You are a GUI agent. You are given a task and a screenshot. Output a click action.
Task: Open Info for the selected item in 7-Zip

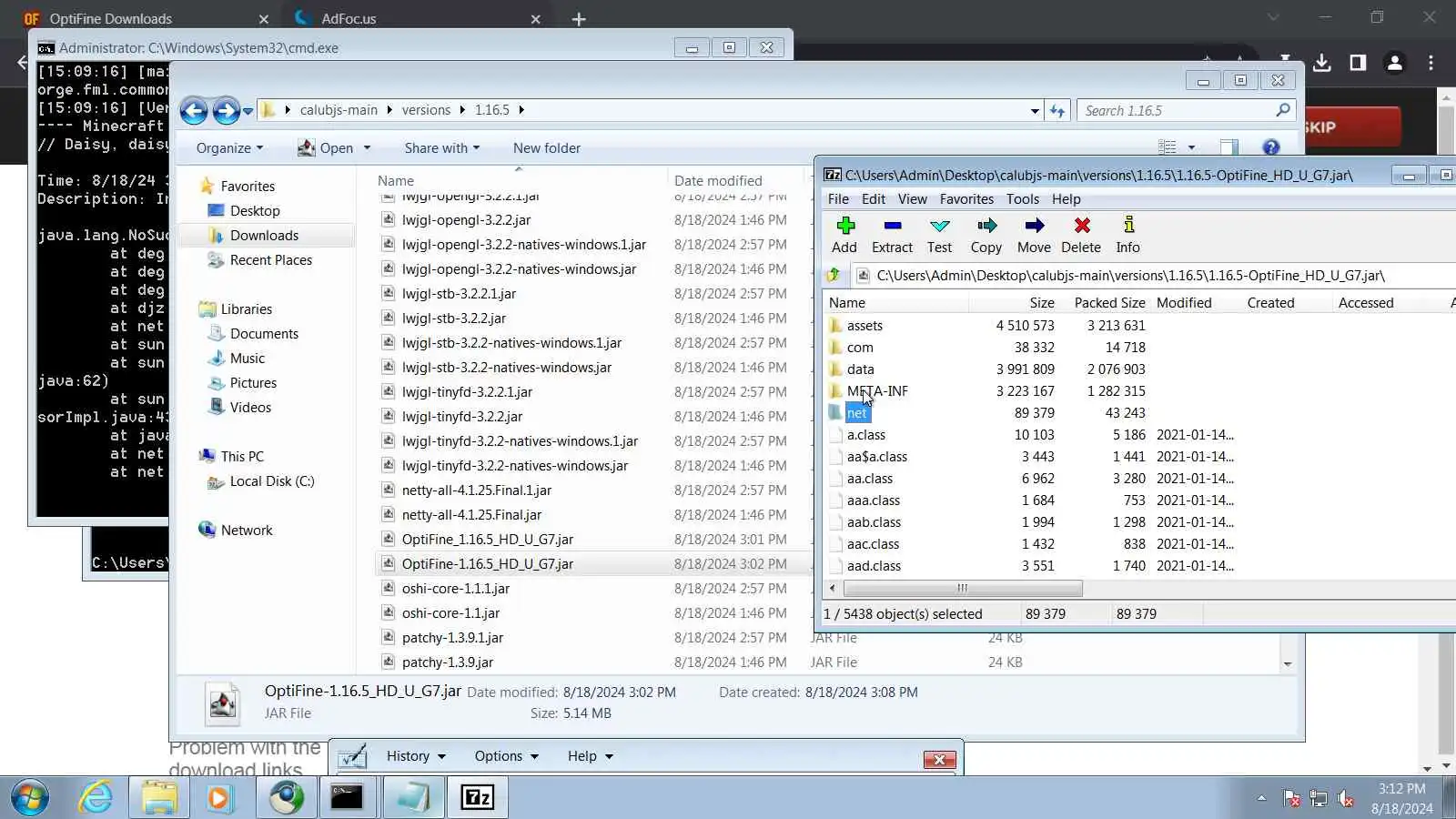1128,235
